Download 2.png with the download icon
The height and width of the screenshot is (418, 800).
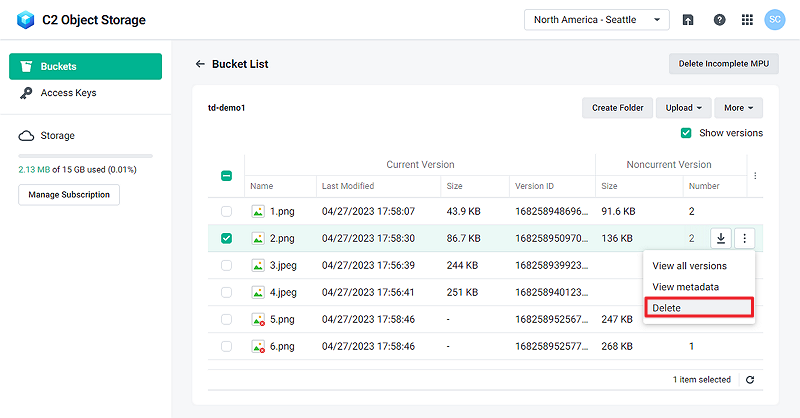tap(721, 238)
